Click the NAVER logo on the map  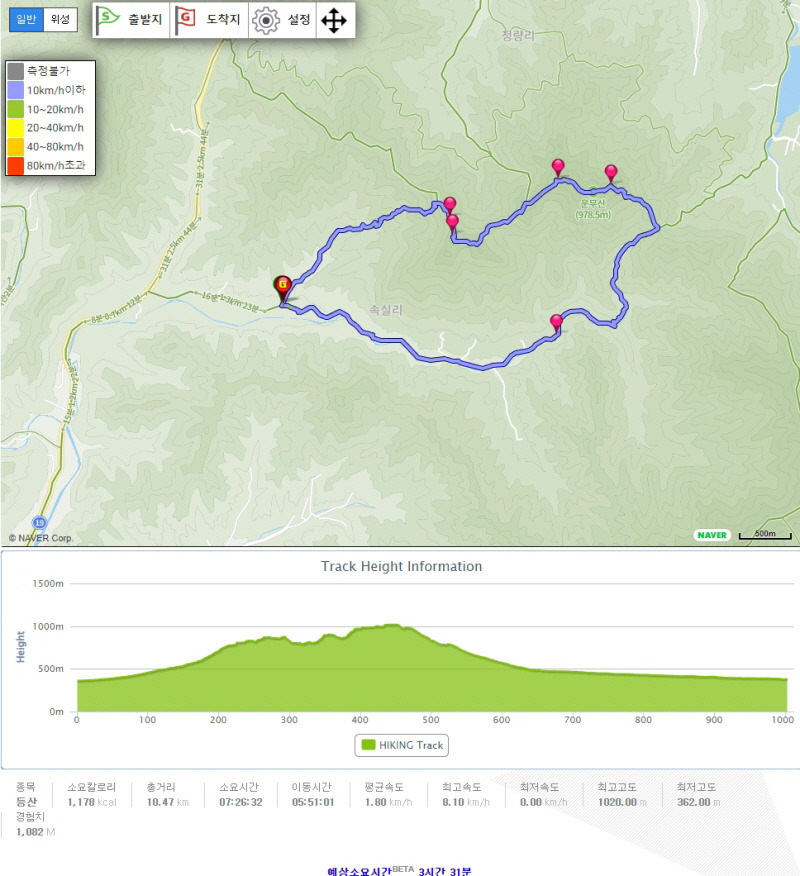click(712, 535)
